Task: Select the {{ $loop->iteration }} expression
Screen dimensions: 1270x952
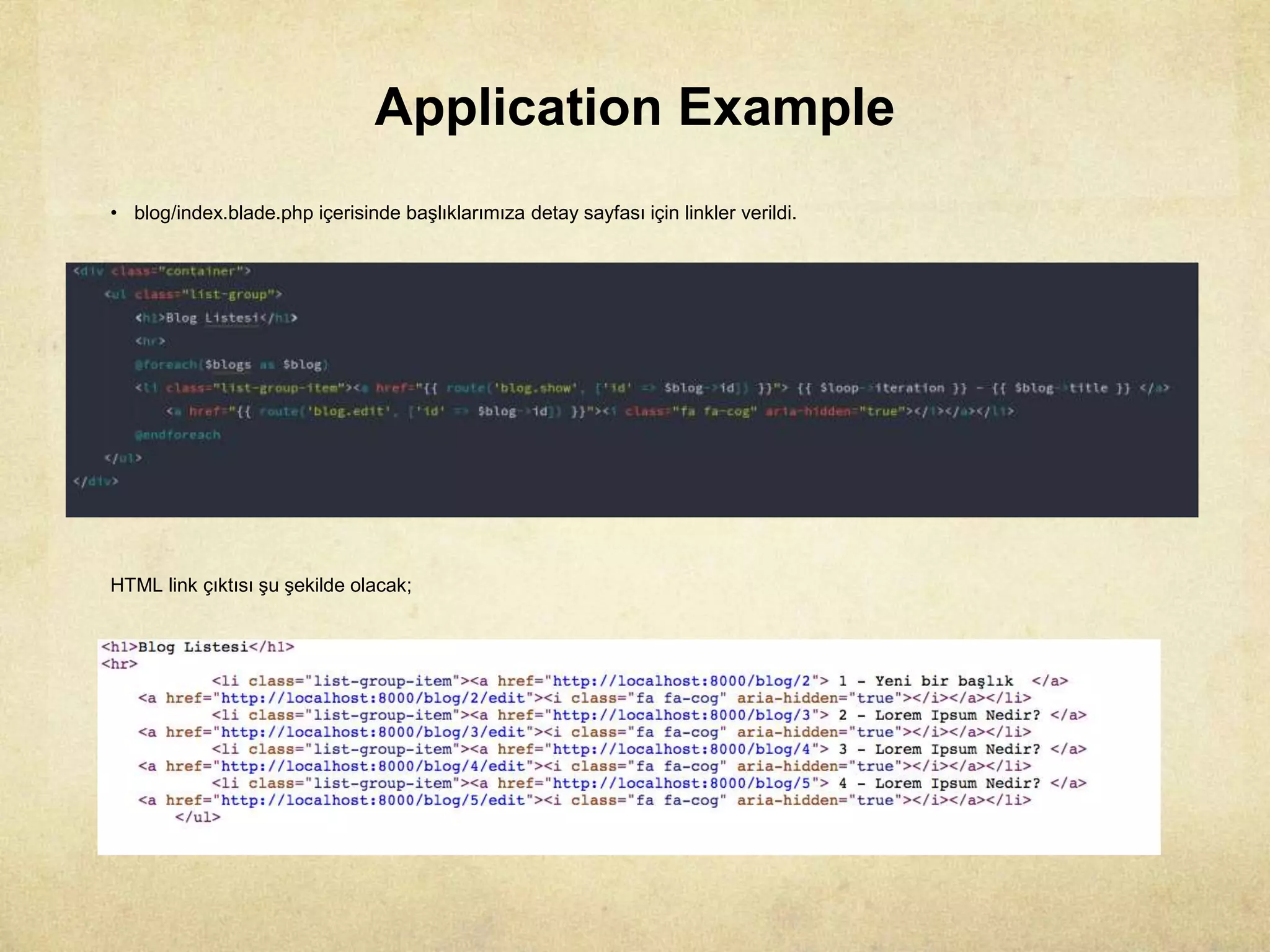Action: [x=881, y=388]
